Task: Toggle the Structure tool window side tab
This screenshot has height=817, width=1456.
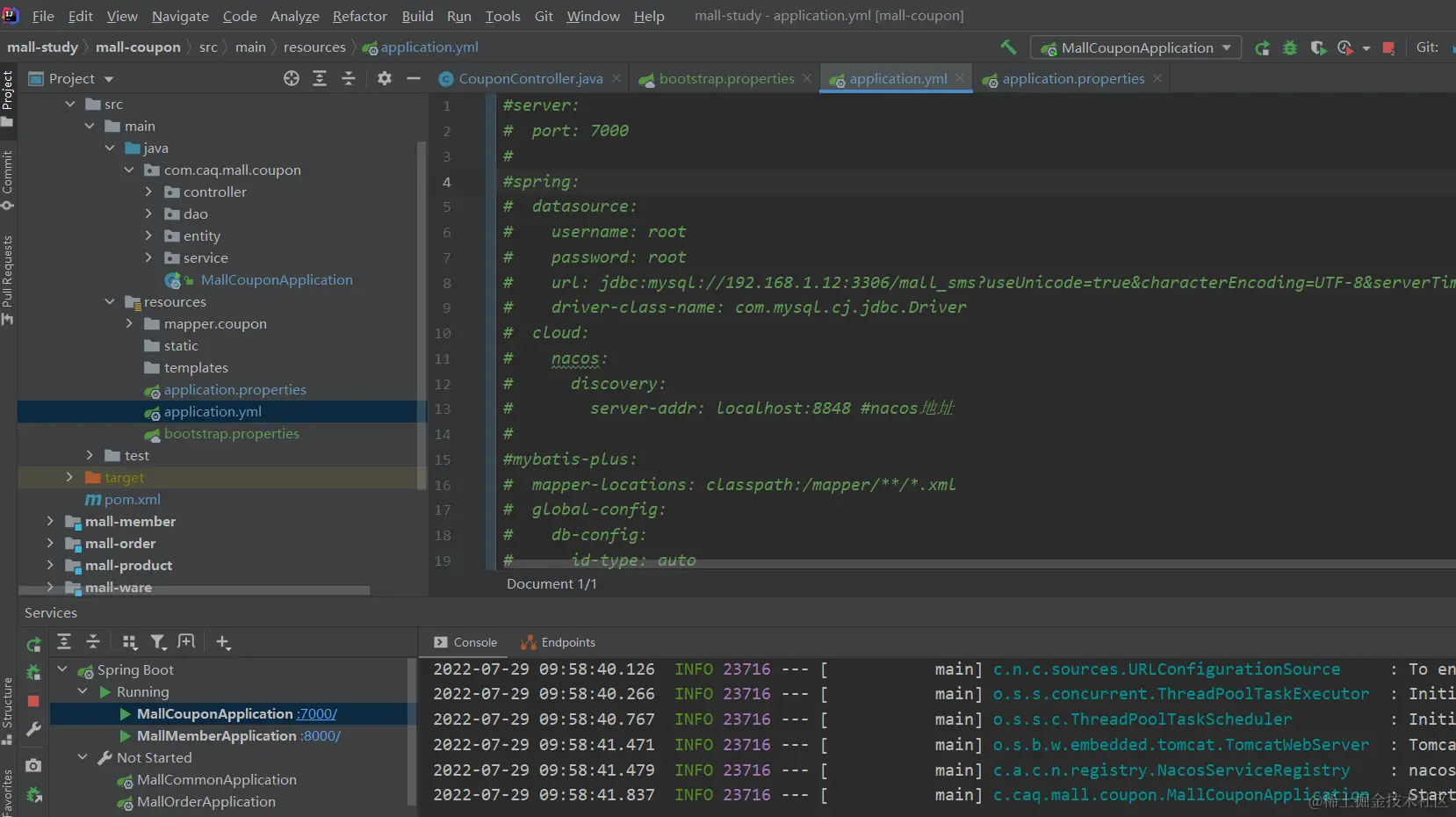Action: point(8,703)
